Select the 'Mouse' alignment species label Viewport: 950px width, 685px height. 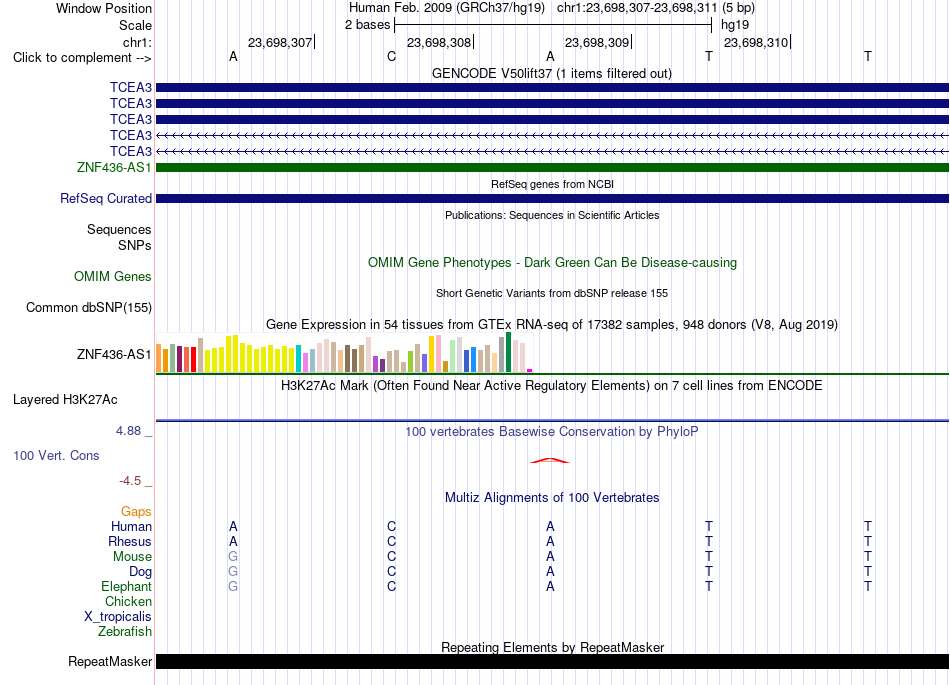click(132, 557)
